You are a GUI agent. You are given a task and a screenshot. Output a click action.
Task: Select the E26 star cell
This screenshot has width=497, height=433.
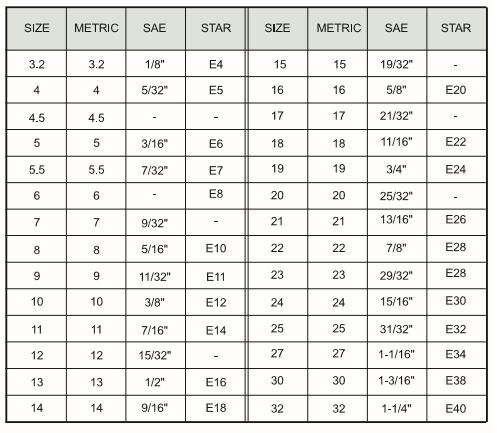[456, 222]
